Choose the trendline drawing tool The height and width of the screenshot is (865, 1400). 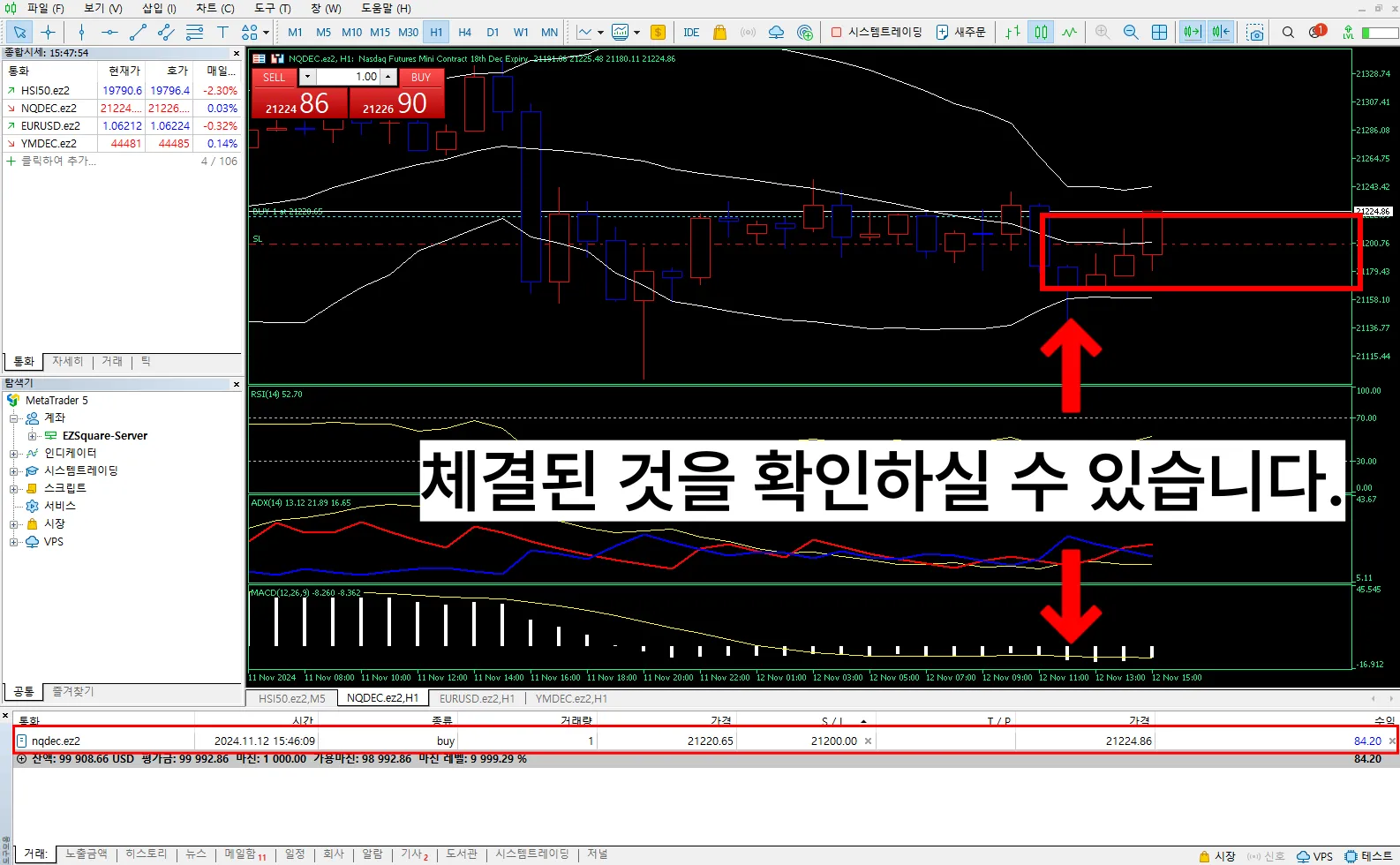click(x=138, y=32)
